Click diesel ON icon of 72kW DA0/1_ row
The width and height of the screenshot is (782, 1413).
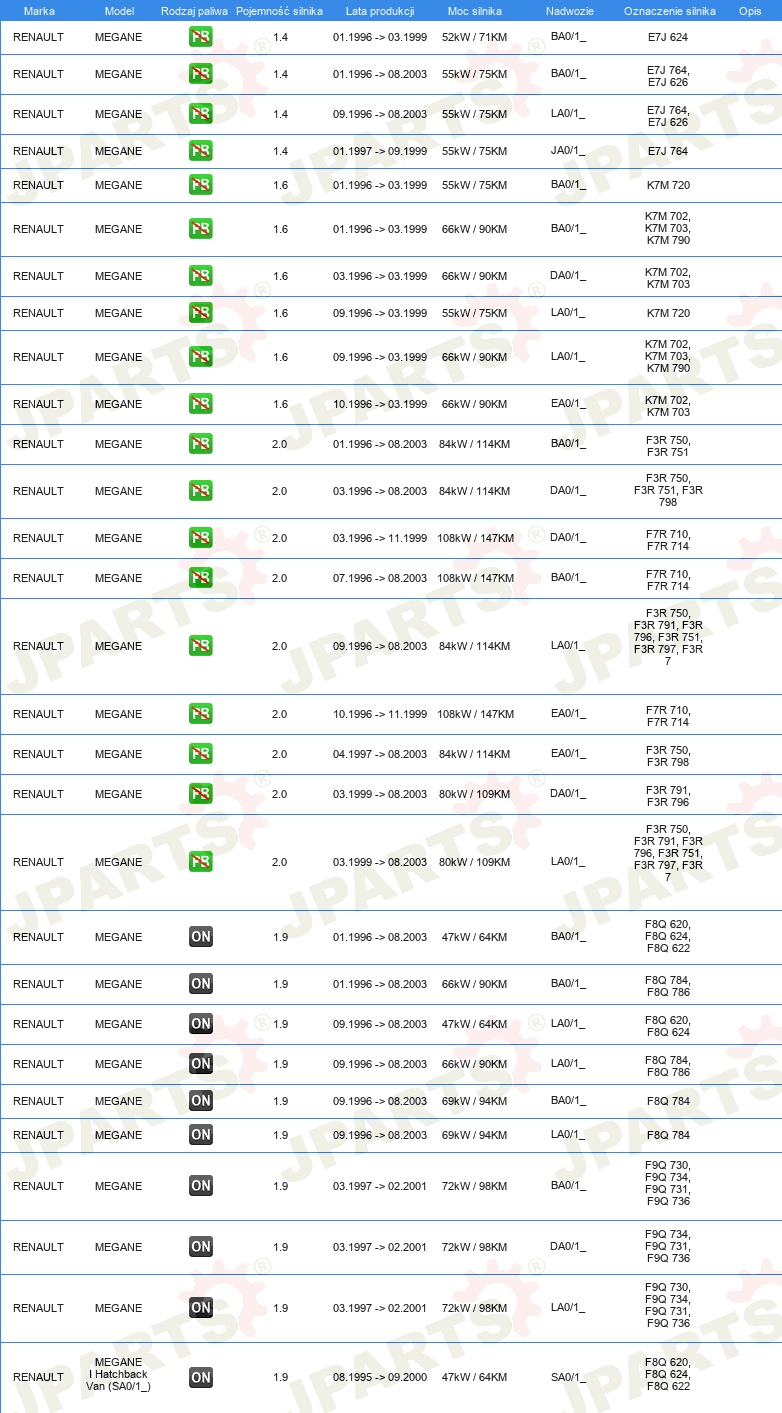[201, 1247]
